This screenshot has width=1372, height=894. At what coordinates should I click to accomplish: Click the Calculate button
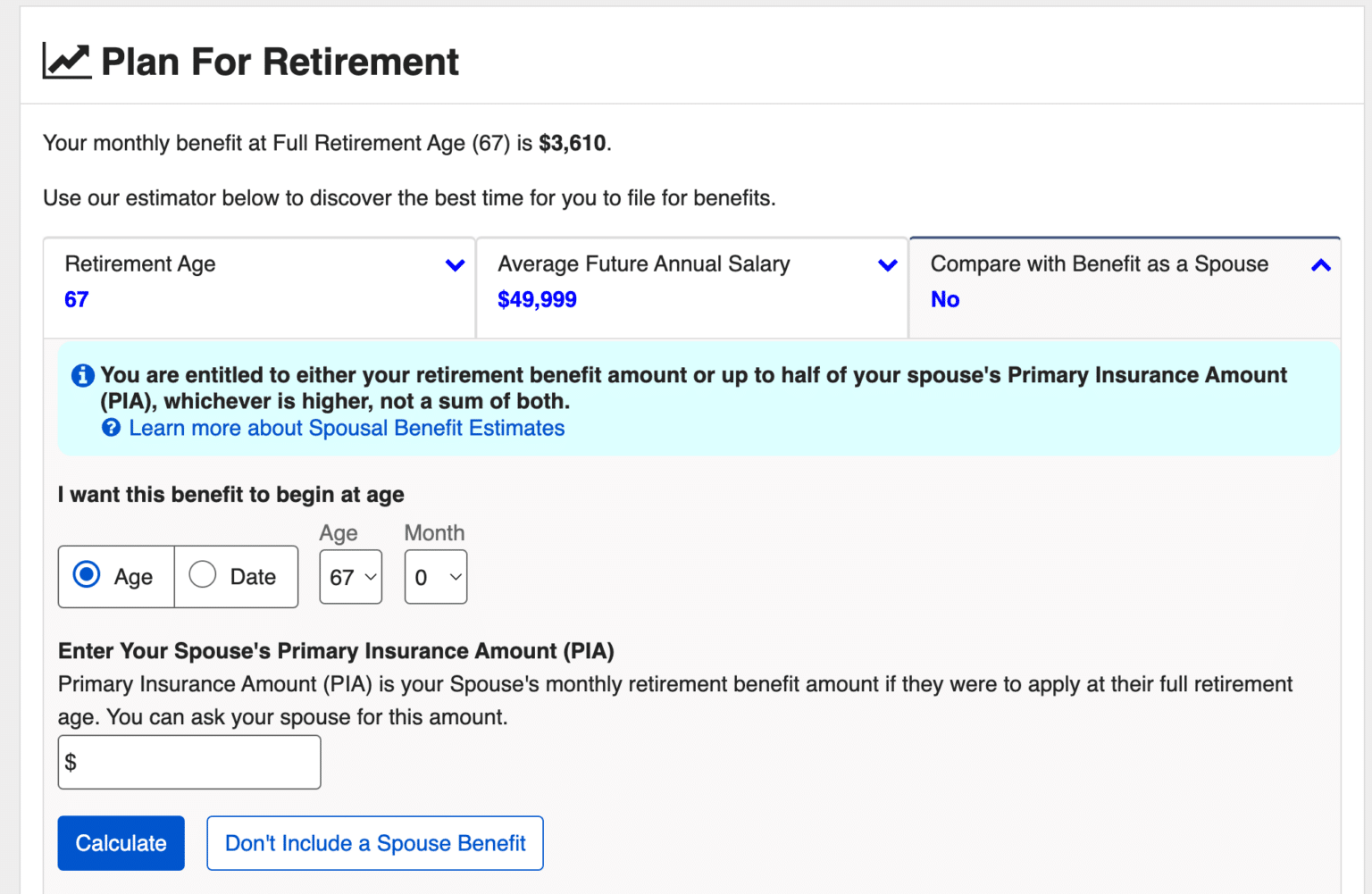[121, 842]
